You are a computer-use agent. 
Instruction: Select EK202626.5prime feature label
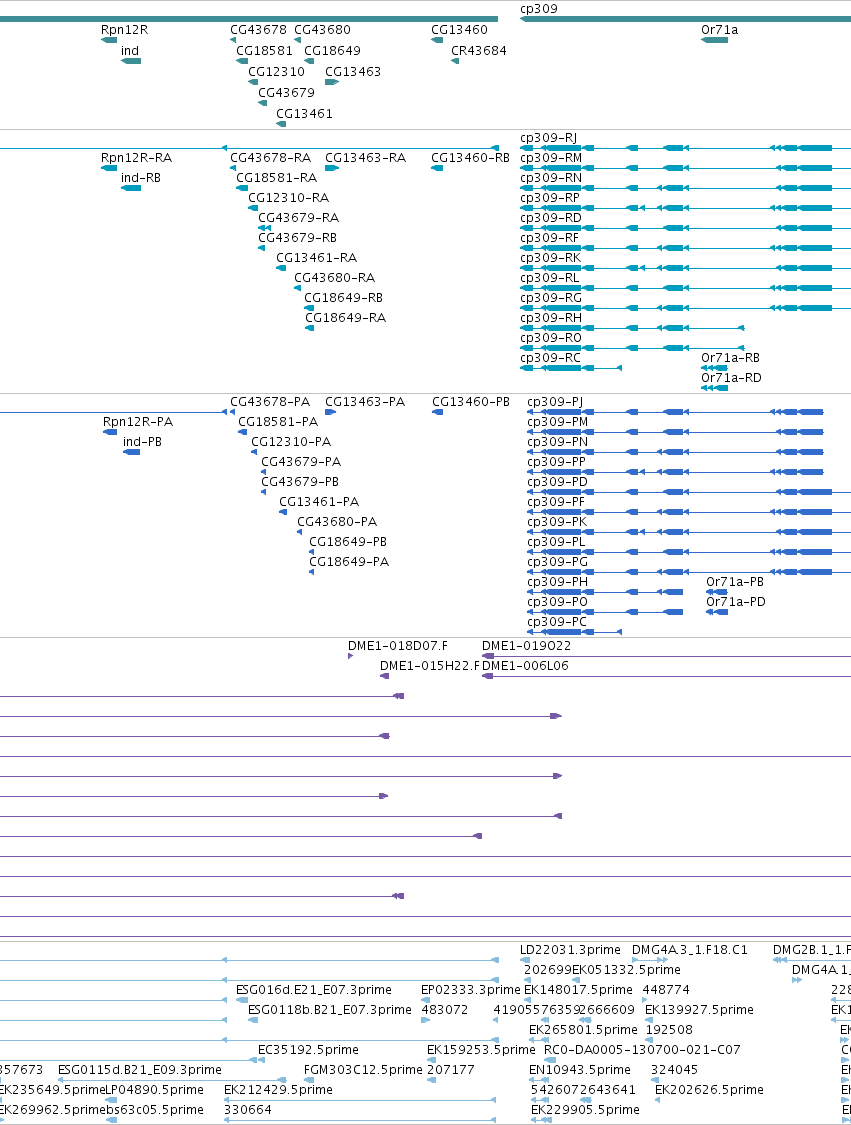[x=709, y=1090]
